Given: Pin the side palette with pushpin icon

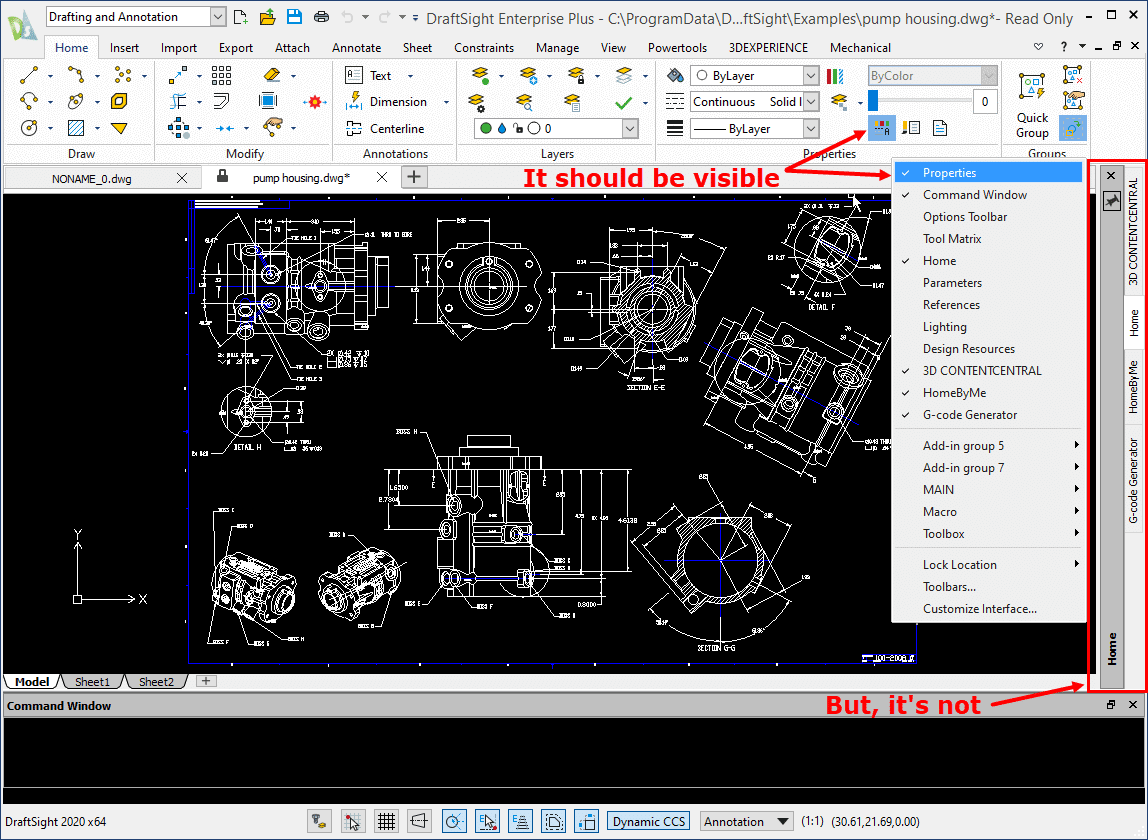Looking at the screenshot, I should coord(1112,201).
